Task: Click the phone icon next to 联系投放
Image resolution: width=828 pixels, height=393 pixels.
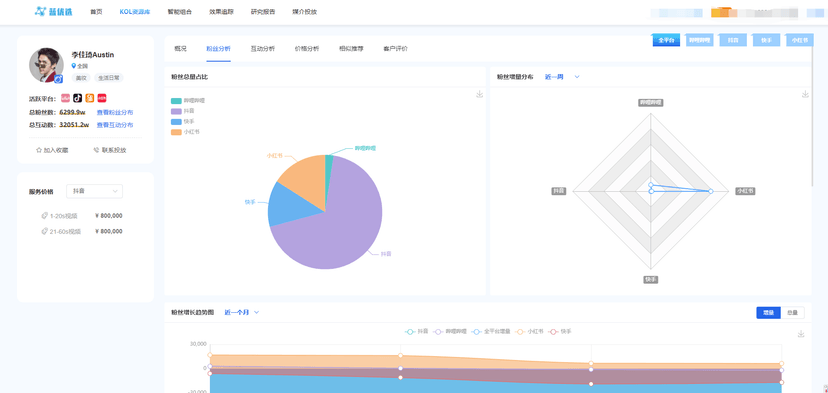Action: pos(96,150)
